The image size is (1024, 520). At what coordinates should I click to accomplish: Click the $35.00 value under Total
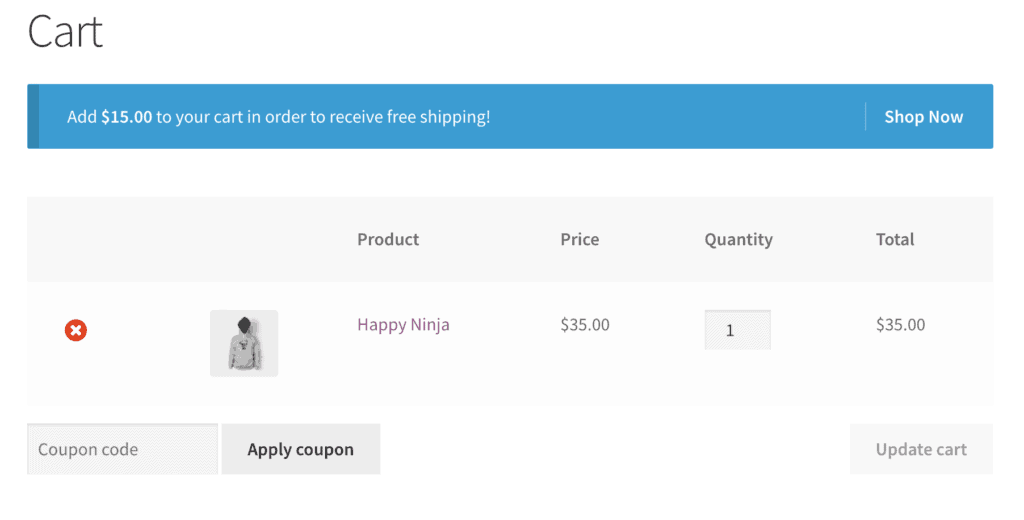click(x=900, y=325)
